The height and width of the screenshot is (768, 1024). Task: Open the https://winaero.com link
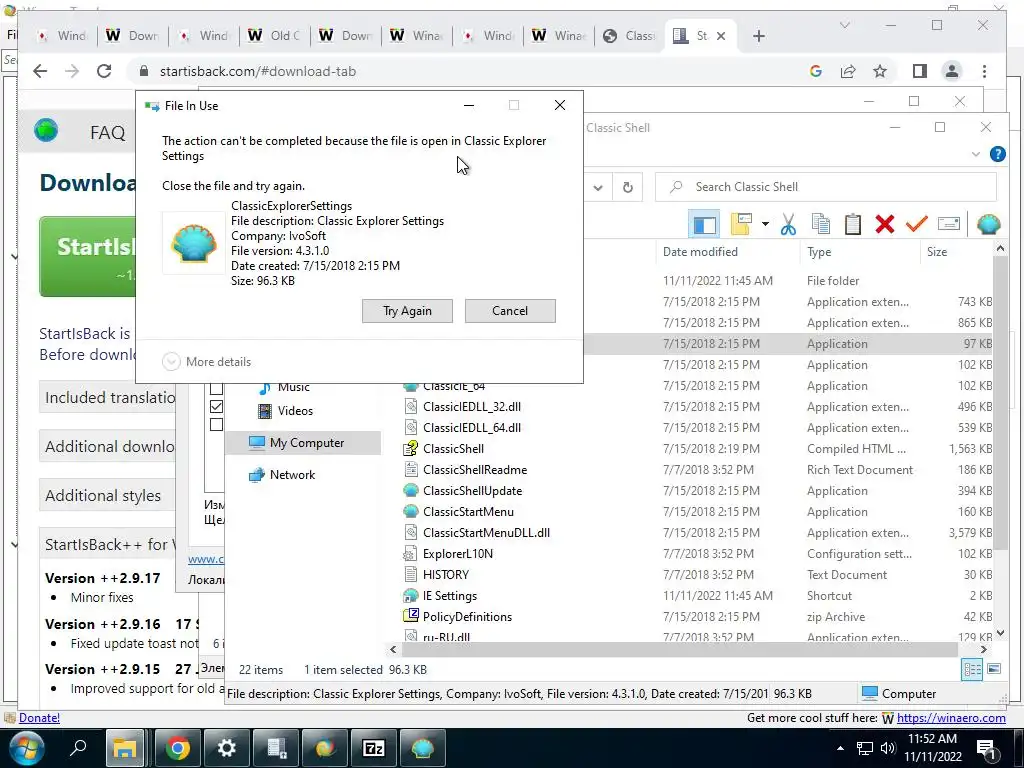point(951,718)
